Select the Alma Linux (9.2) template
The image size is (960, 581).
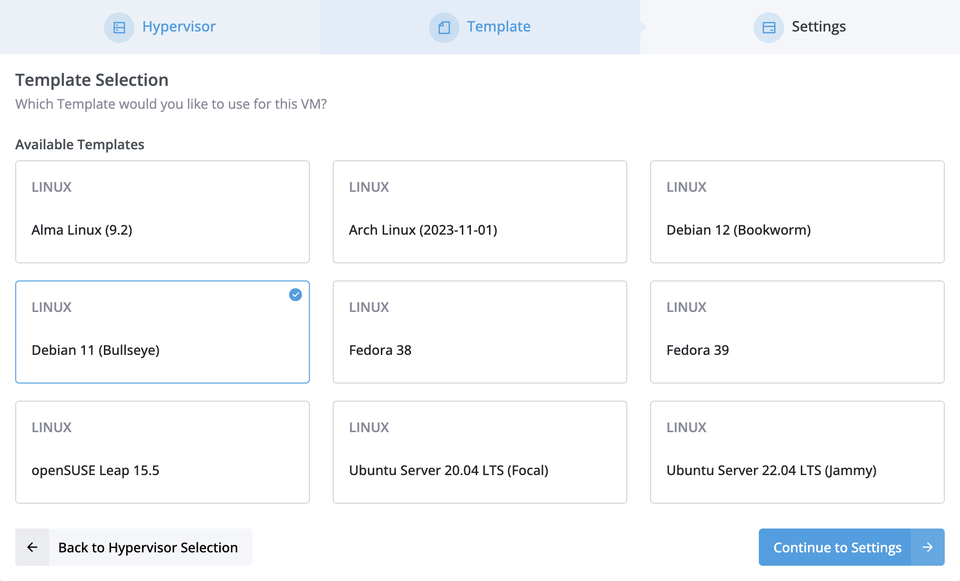(162, 212)
